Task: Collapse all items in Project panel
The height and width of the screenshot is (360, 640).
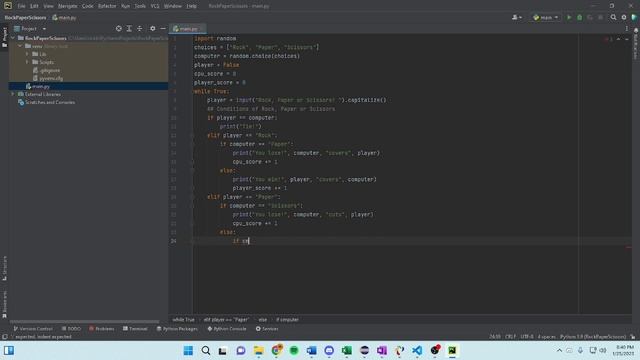Action: tap(140, 29)
